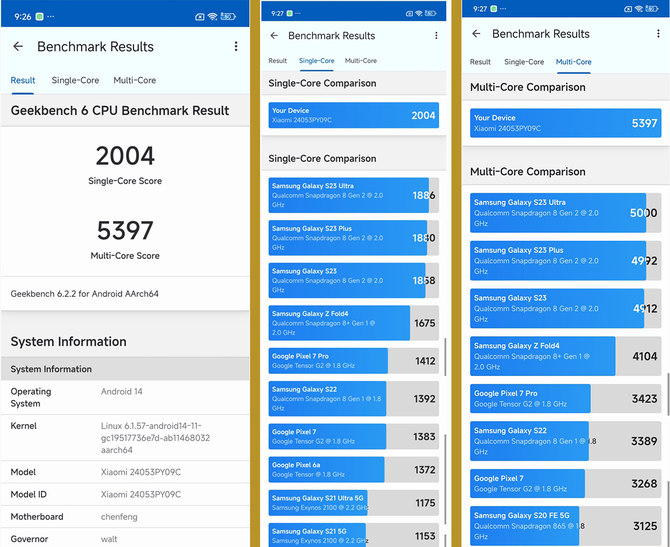The height and width of the screenshot is (547, 670).
Task: Tap Samsung Galaxy S23 bar scoring 4912
Action: click(x=565, y=309)
